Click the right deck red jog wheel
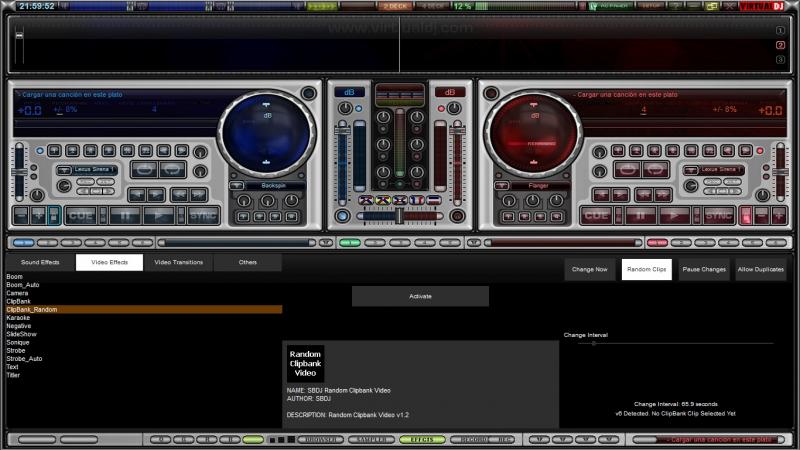 click(x=533, y=134)
